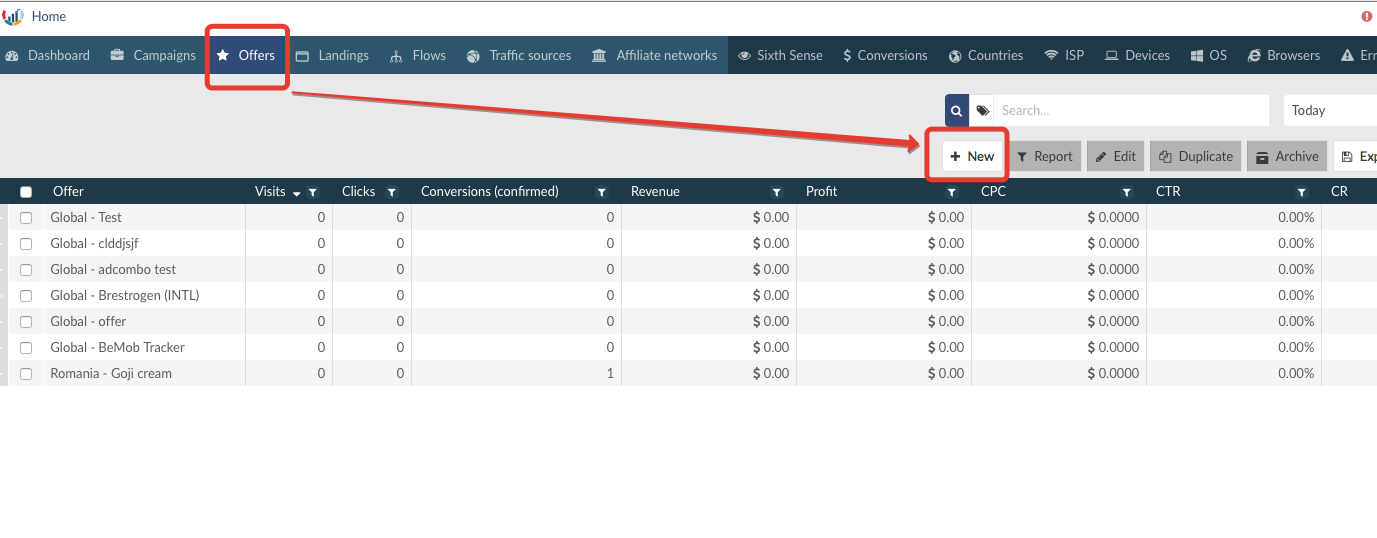The width and height of the screenshot is (1377, 538).
Task: Click the star icon on Offers tab
Action: coord(223,56)
